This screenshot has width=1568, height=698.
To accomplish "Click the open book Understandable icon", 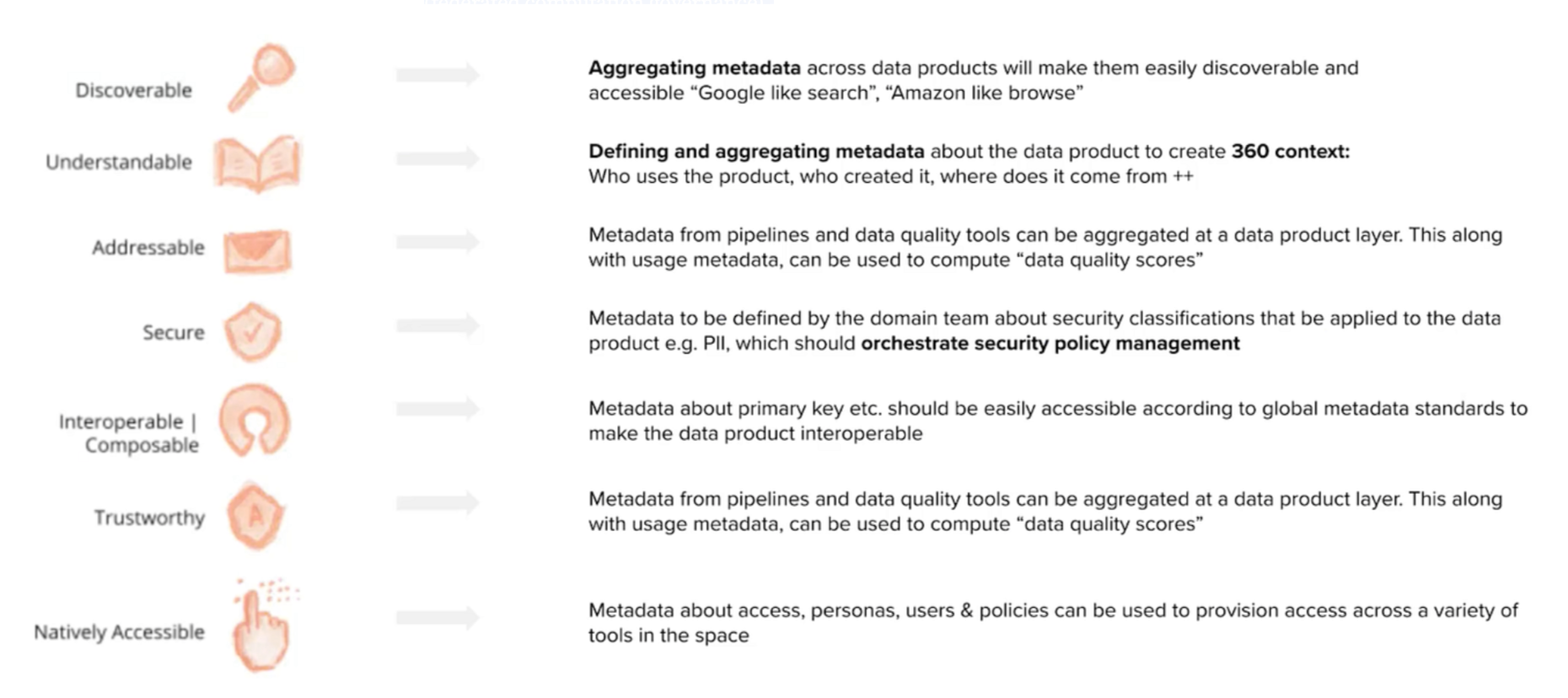I will click(257, 163).
